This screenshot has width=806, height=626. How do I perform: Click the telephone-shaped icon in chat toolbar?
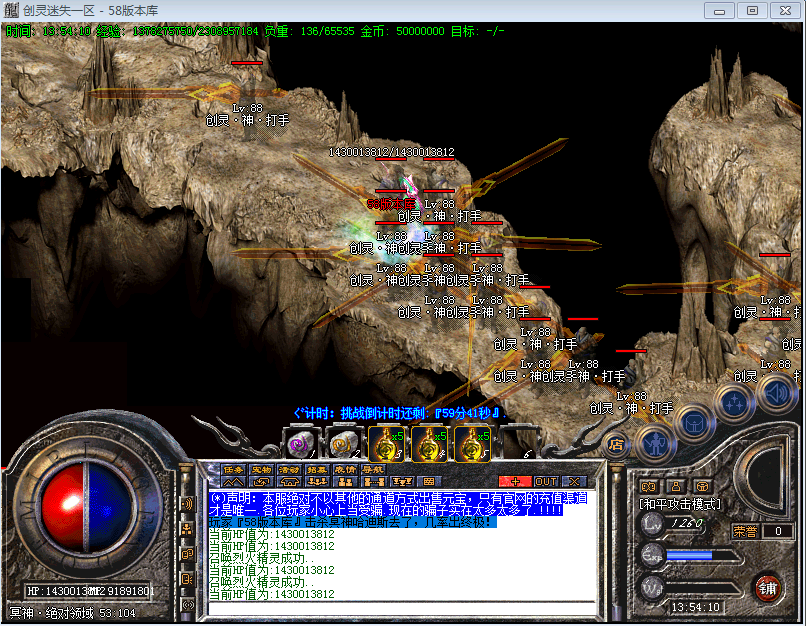[x=289, y=482]
